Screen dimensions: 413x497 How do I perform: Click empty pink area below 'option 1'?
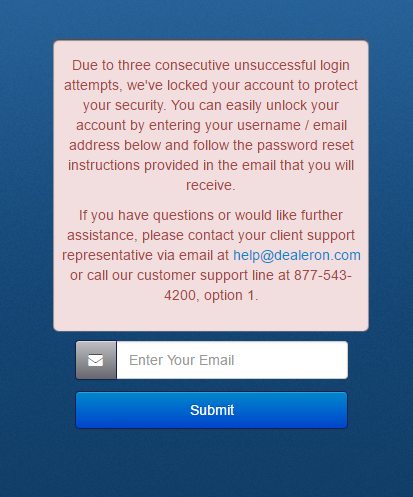(x=211, y=317)
